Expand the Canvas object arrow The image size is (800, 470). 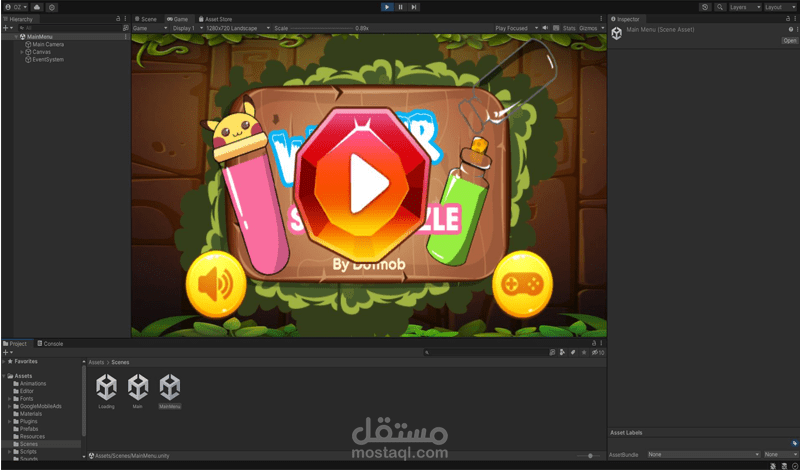coord(21,52)
